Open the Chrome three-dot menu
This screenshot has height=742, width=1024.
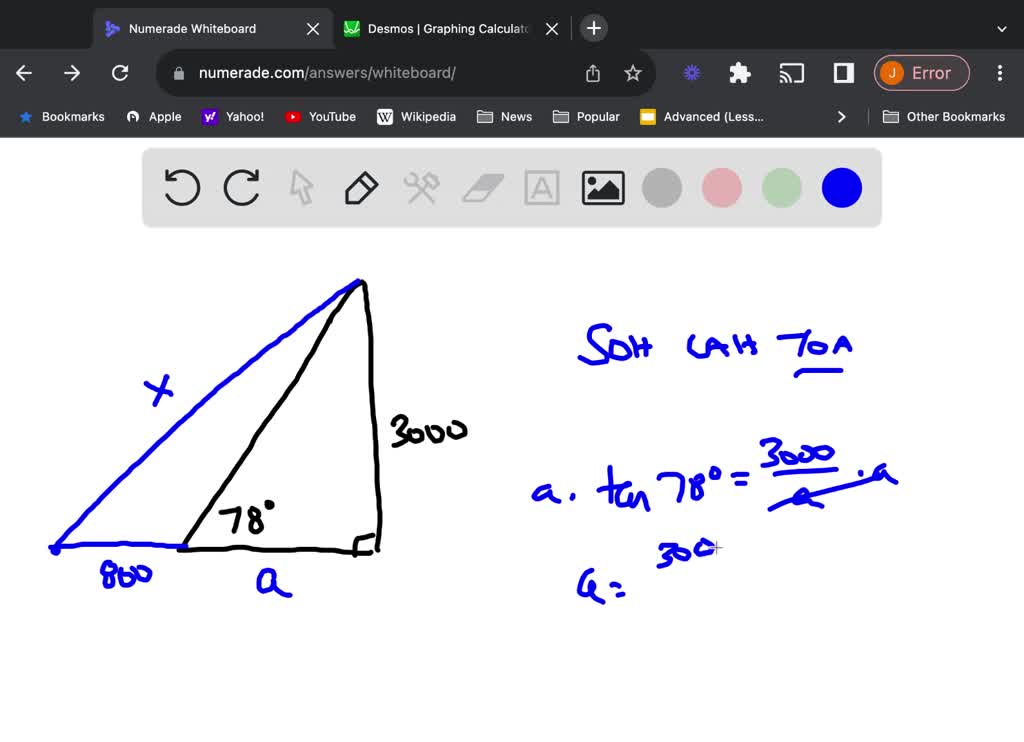click(x=999, y=72)
